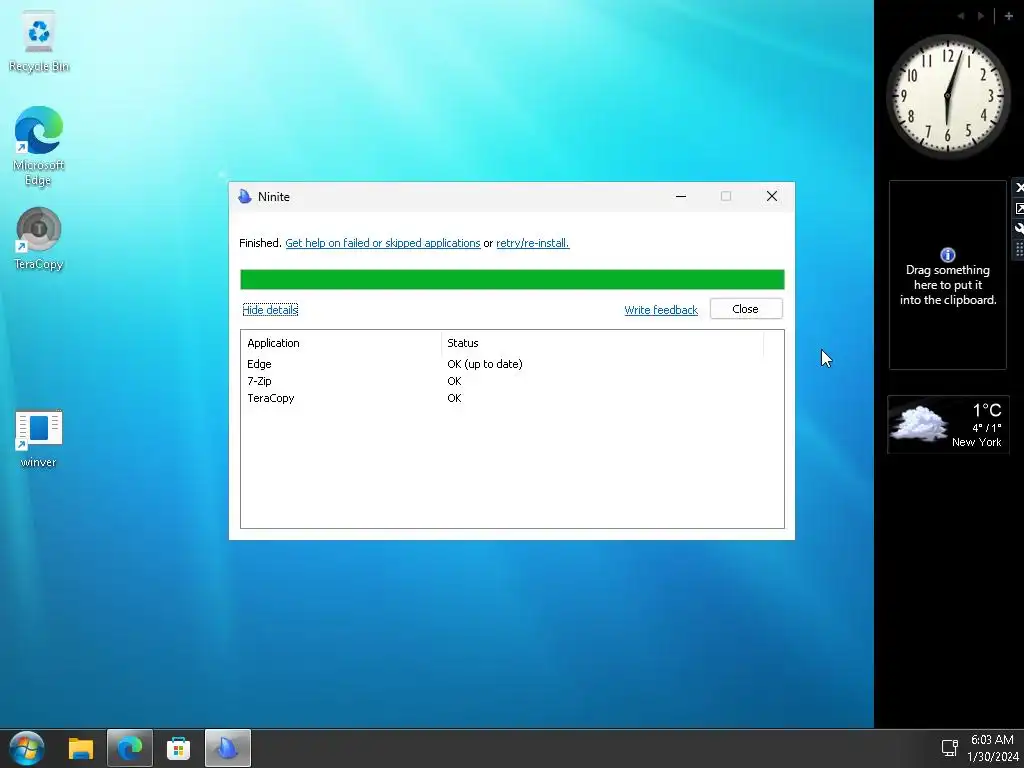Open the taskbar date and time

click(x=992, y=748)
